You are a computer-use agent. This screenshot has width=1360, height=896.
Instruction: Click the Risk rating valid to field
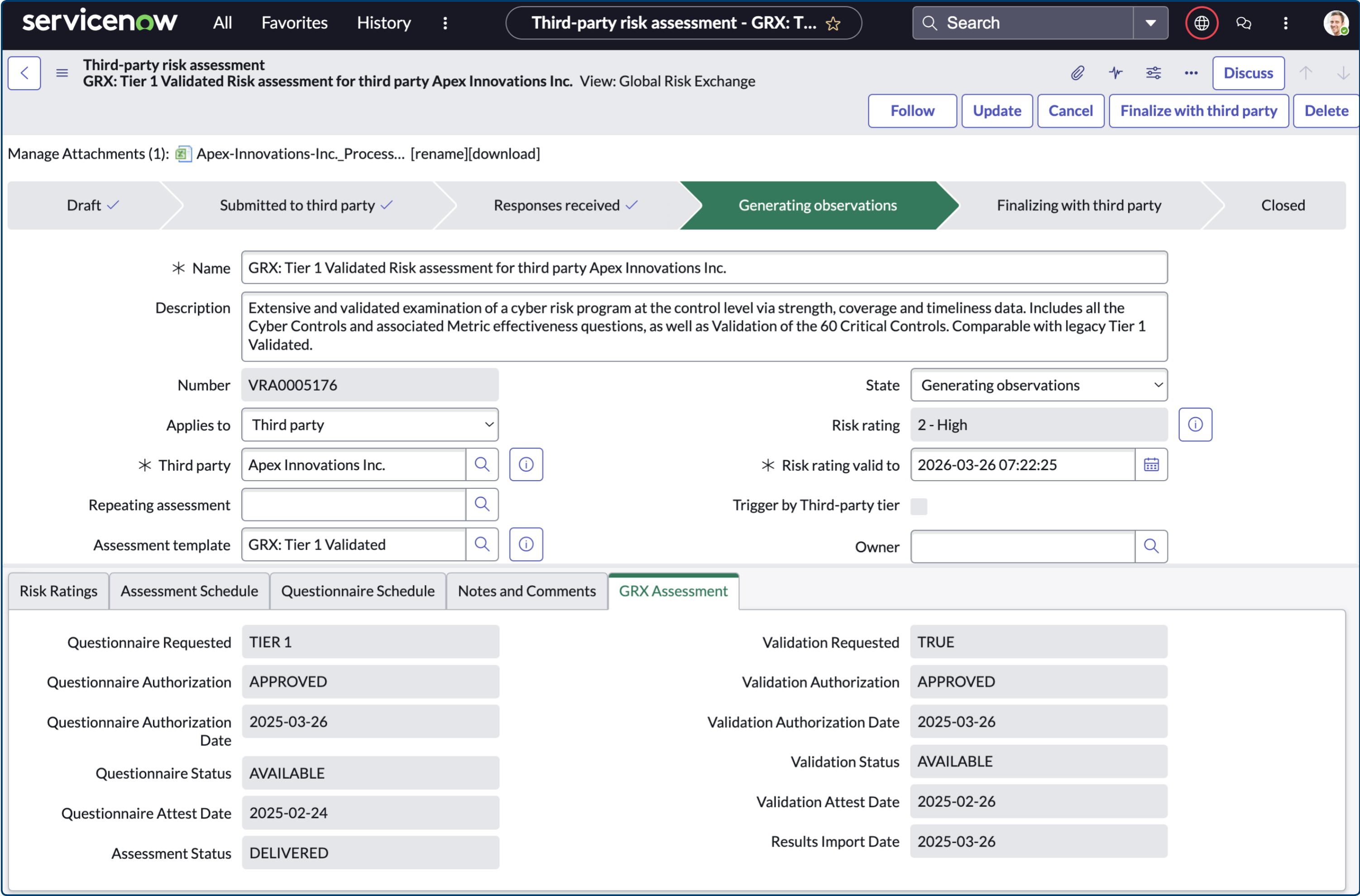1023,465
